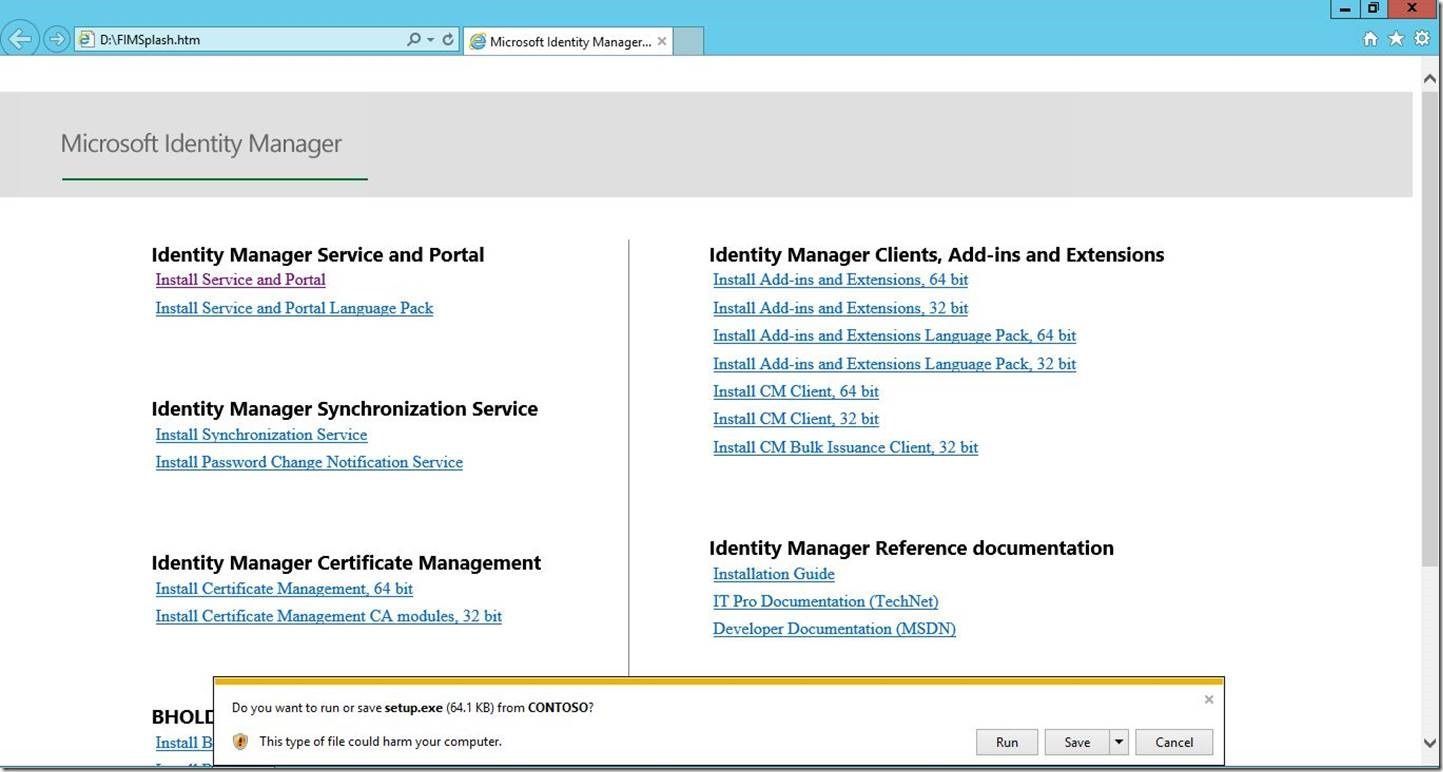Open browser Tools gear icon
The height and width of the screenshot is (772, 1443).
pos(1422,39)
